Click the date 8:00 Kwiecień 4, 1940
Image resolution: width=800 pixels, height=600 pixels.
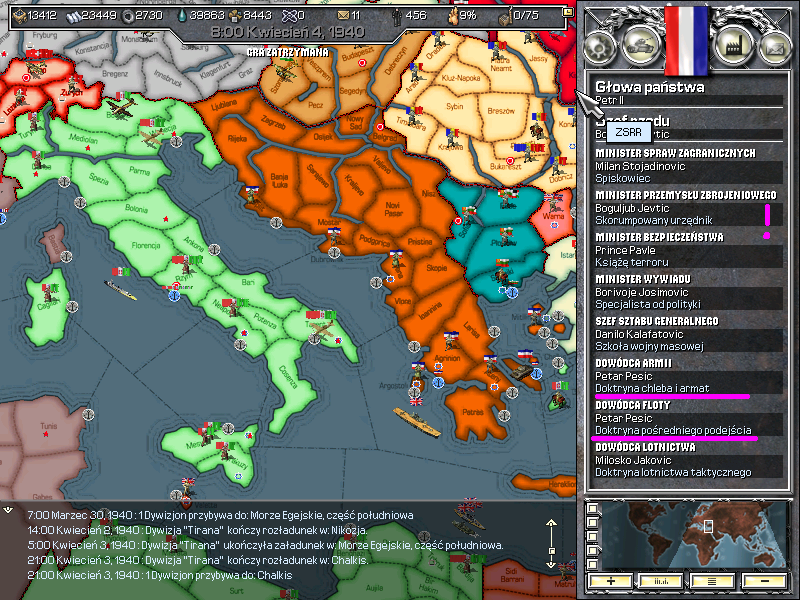point(288,32)
